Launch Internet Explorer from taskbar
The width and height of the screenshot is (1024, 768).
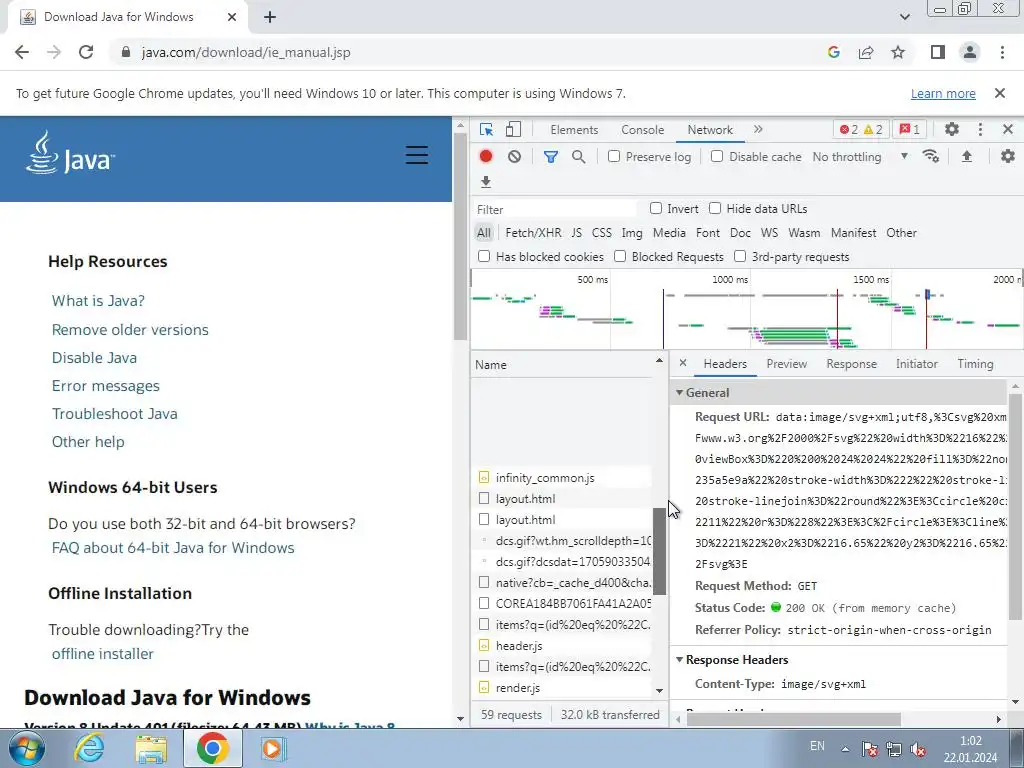coord(89,748)
